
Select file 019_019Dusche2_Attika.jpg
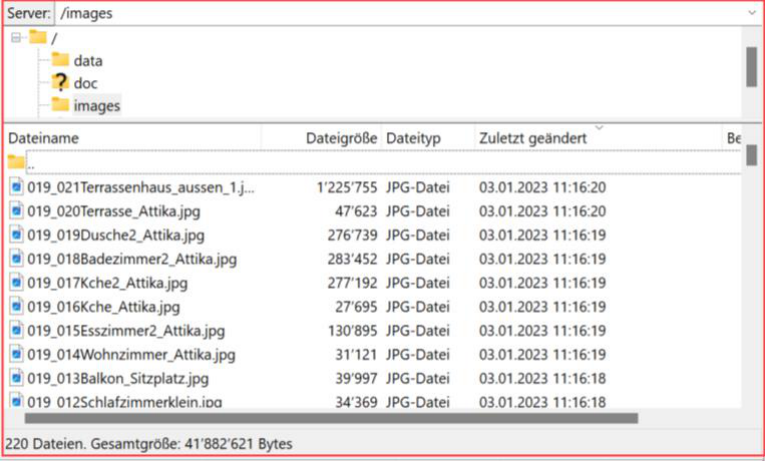116,235
